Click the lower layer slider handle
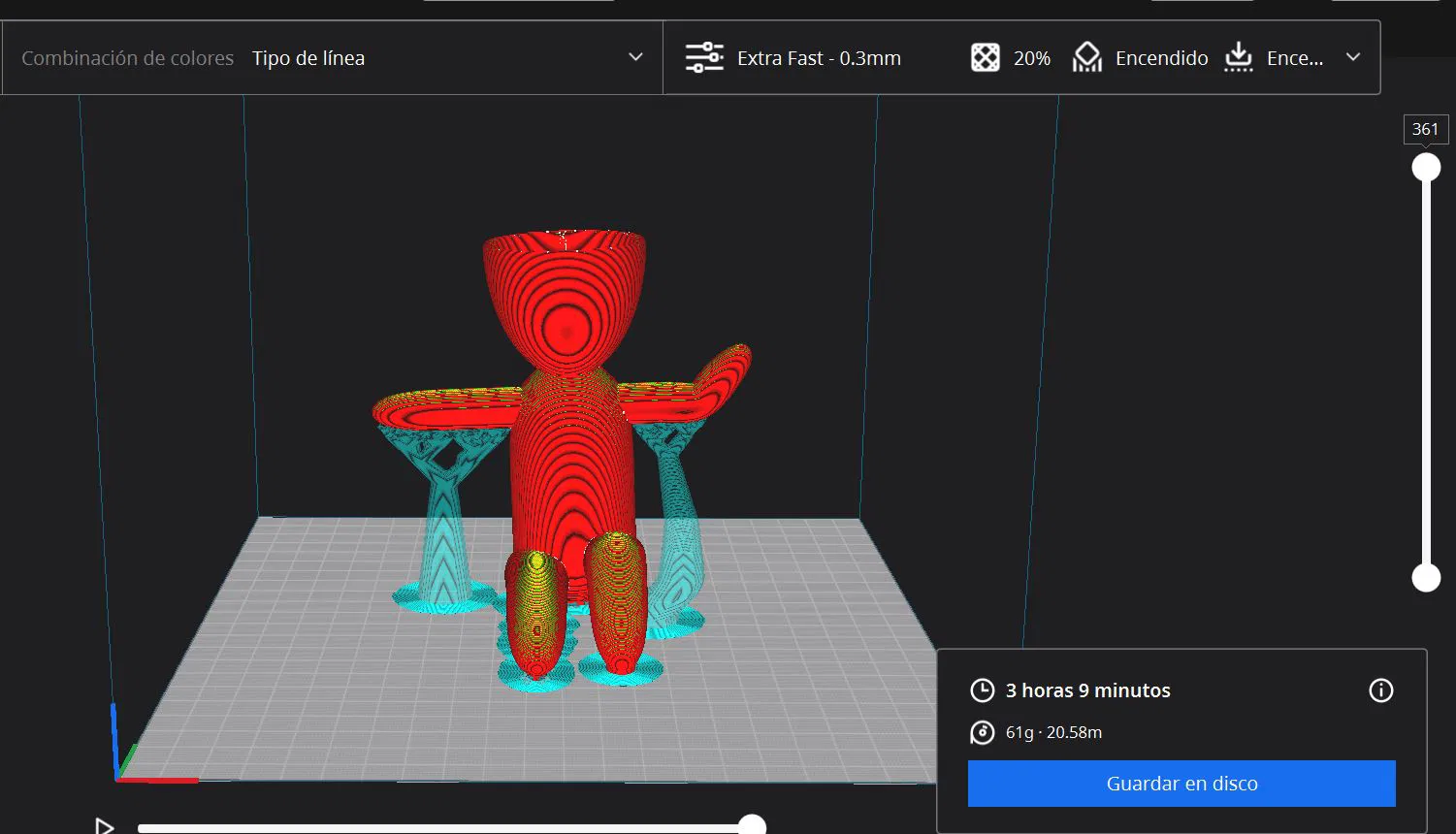The height and width of the screenshot is (834, 1456). [1426, 577]
